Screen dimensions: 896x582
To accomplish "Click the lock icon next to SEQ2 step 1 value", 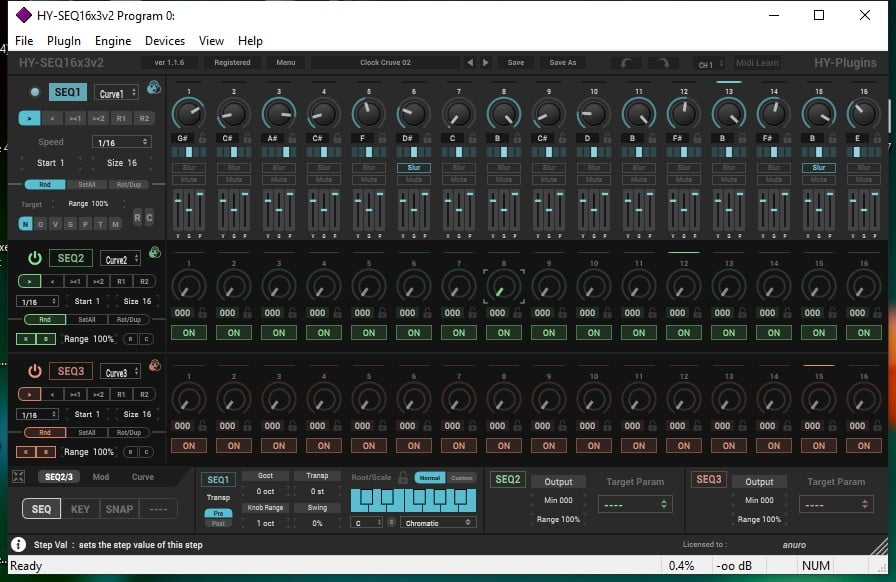I will click(202, 313).
